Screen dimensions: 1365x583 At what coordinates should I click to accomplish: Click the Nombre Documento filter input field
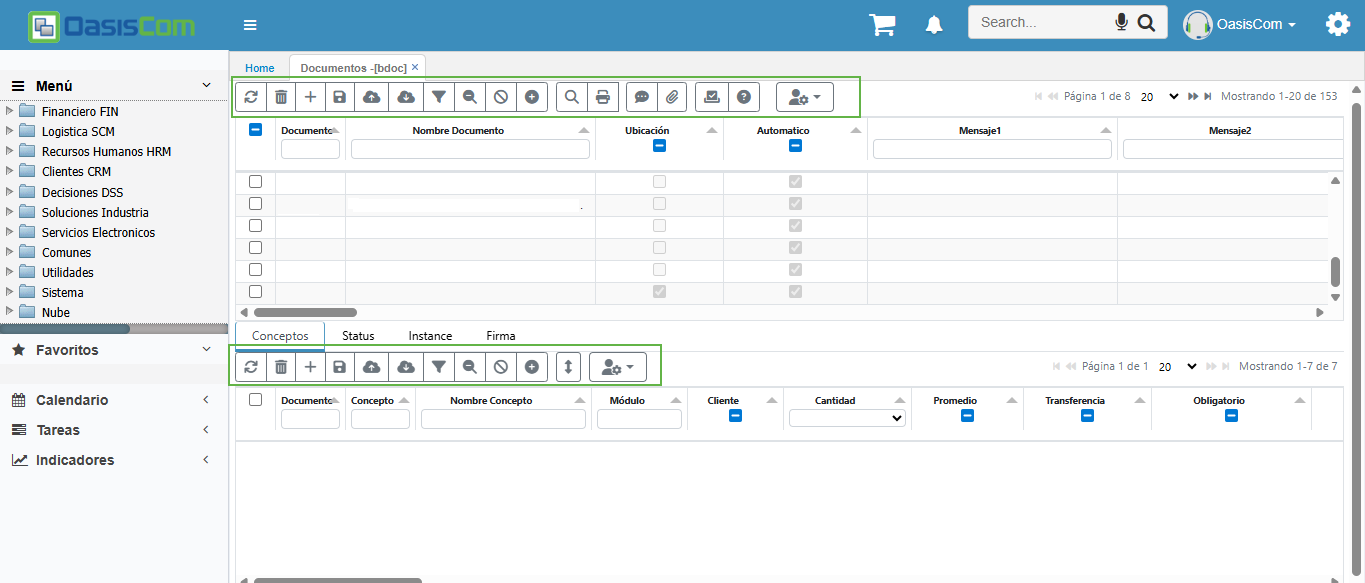pyautogui.click(x=470, y=149)
